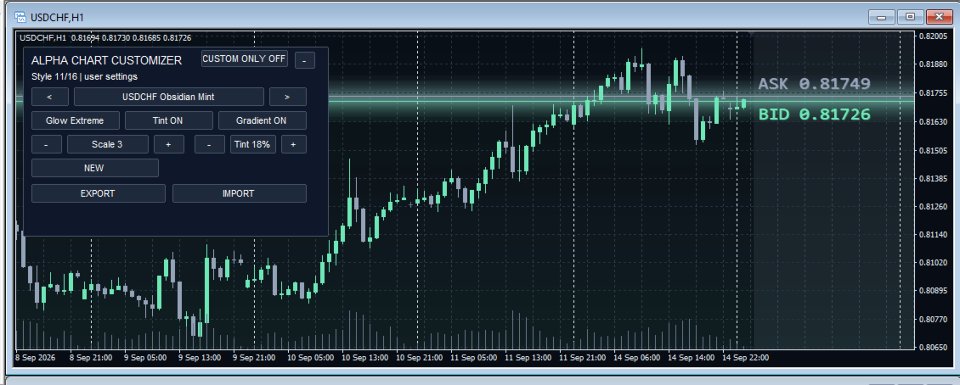Create a NEW style
The width and height of the screenshot is (960, 385).
[94, 168]
